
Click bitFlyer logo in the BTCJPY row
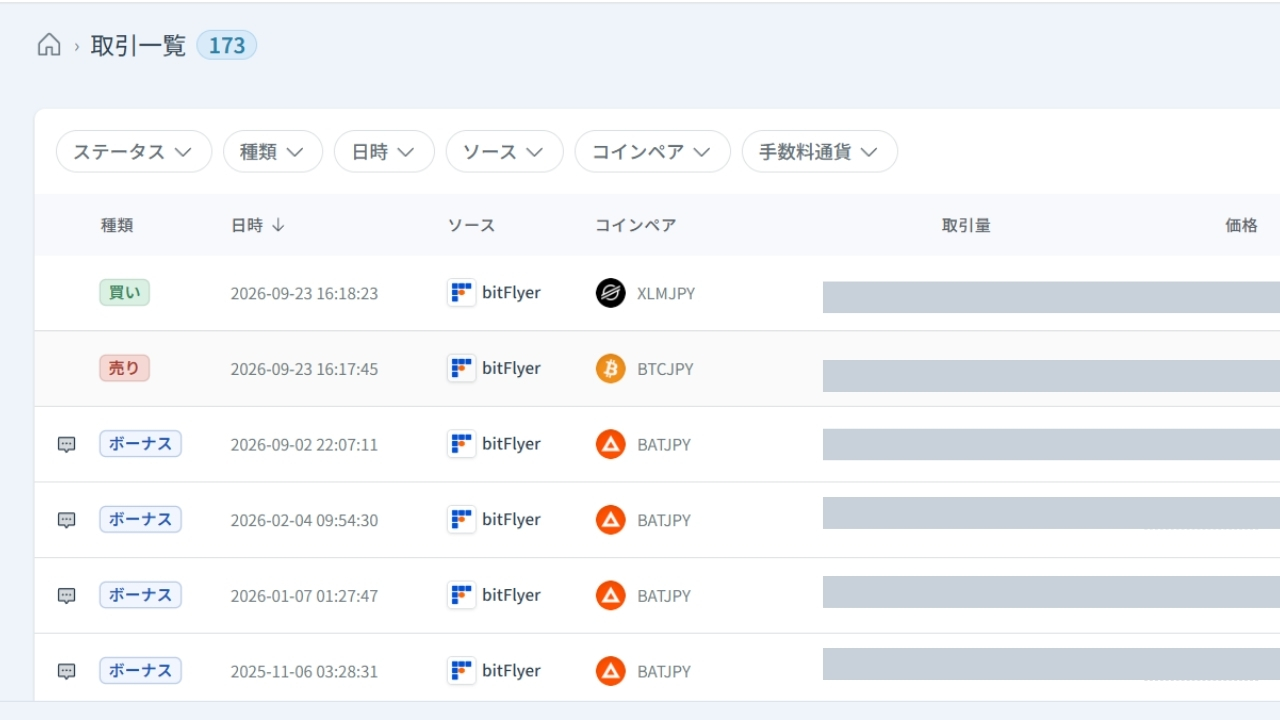tap(461, 368)
